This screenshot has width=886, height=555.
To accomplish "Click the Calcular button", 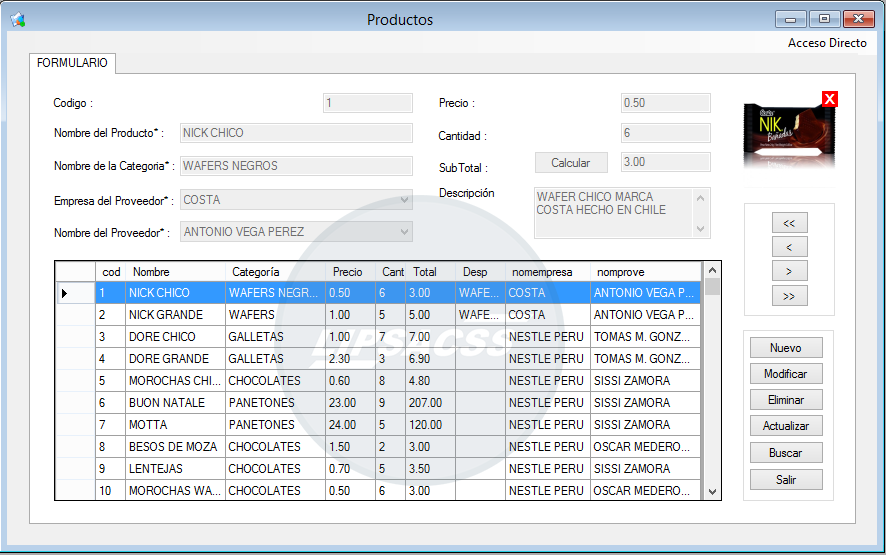I will (x=571, y=163).
